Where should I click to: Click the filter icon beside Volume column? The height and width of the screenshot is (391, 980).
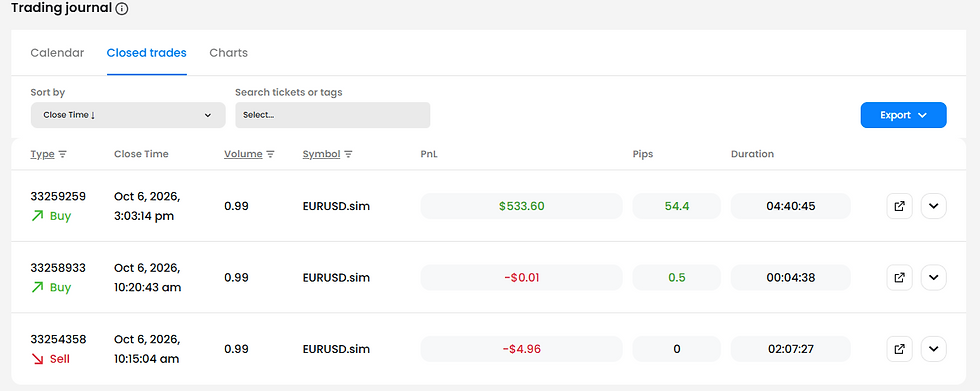(x=270, y=154)
